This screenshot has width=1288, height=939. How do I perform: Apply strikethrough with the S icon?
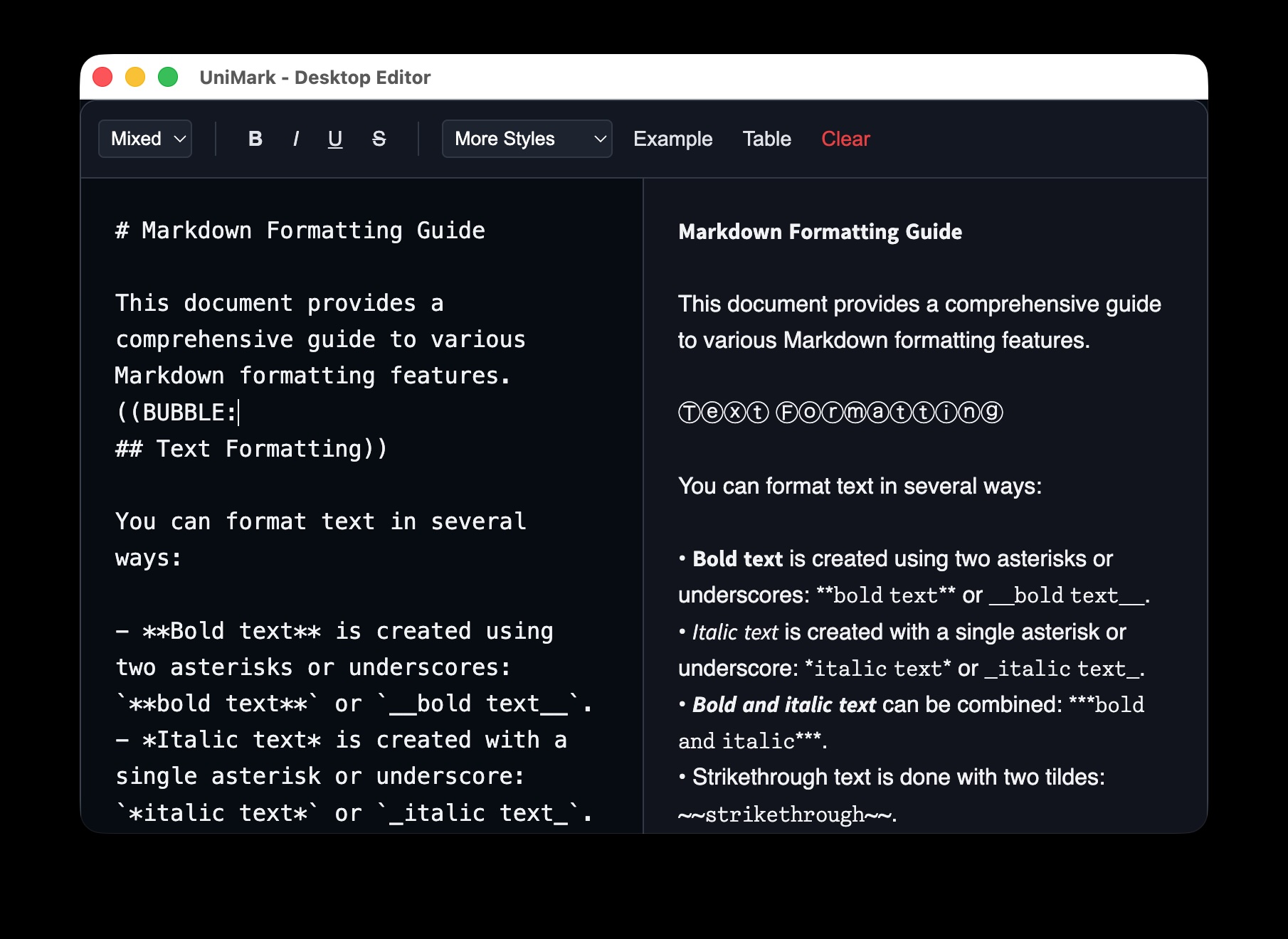(379, 139)
